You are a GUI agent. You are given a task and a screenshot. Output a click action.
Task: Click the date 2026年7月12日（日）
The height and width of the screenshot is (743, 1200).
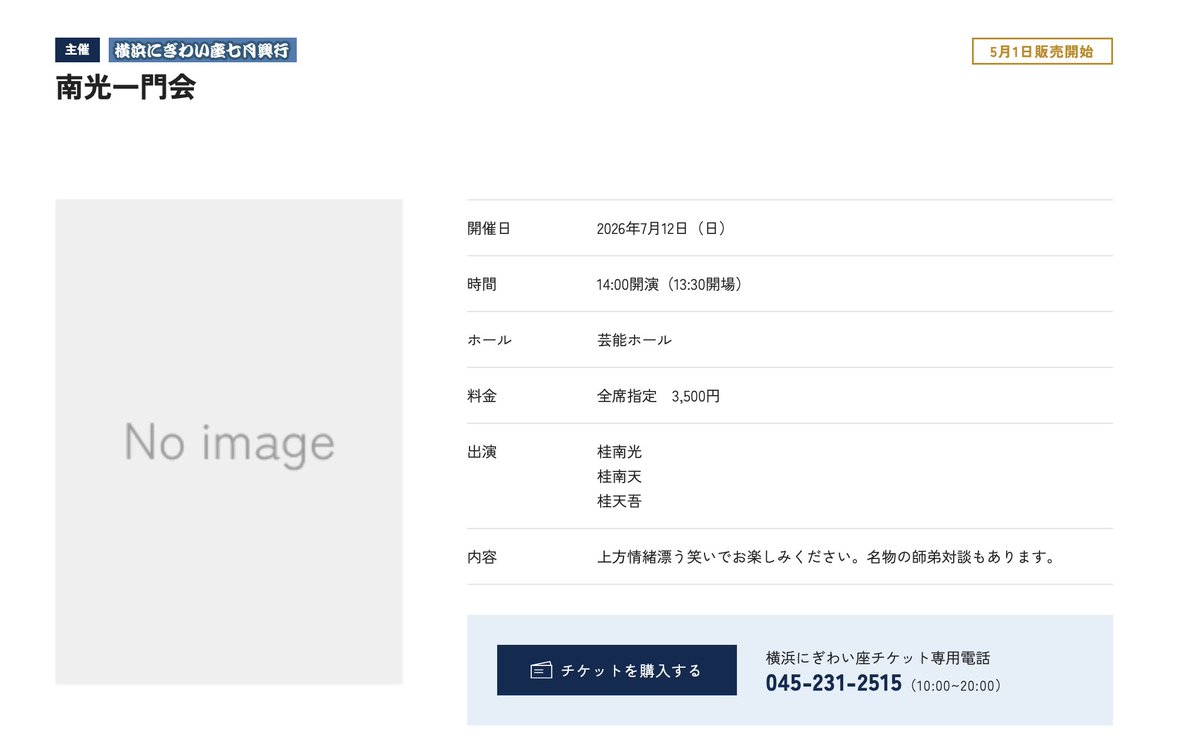point(661,228)
